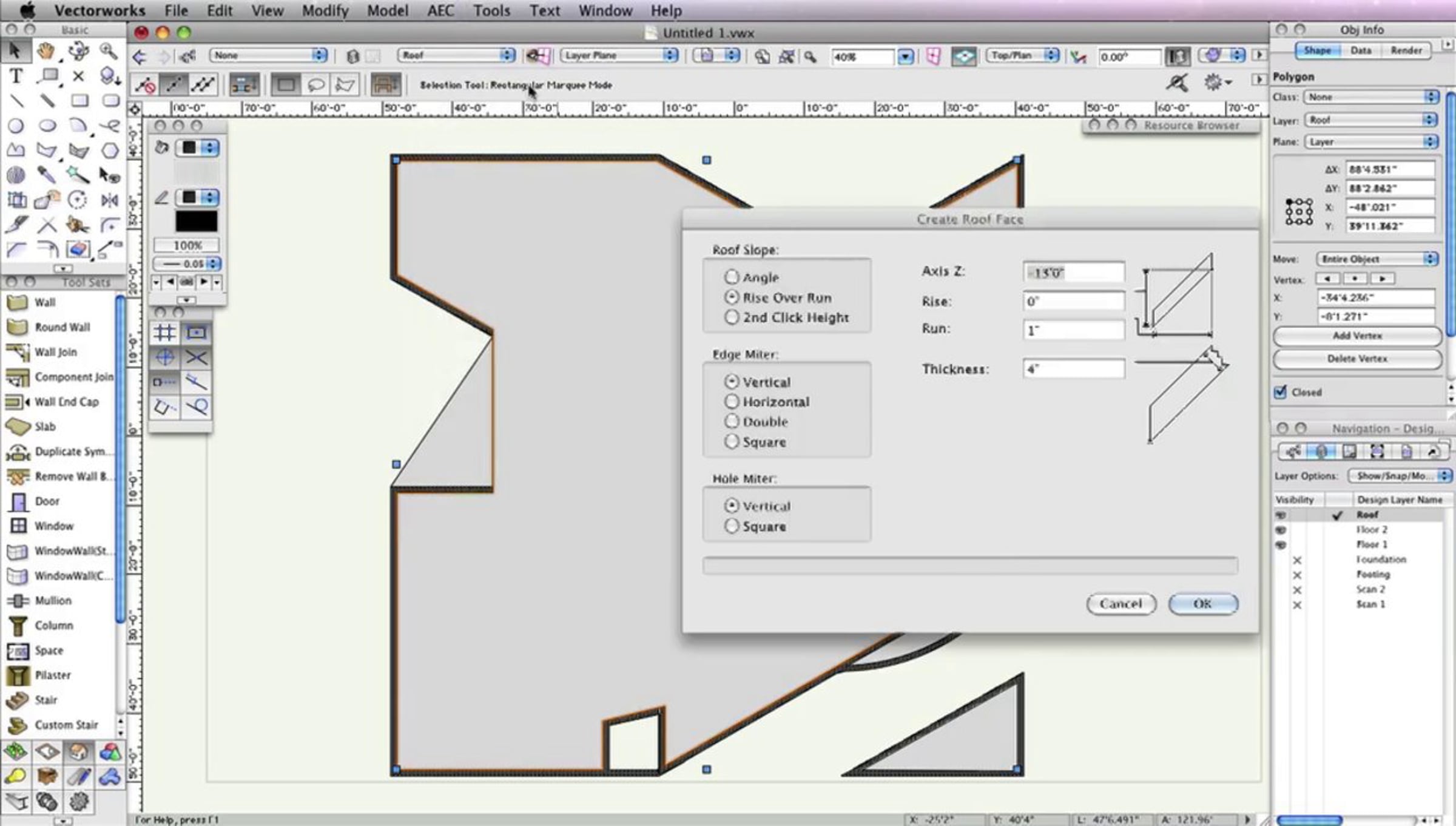The width and height of the screenshot is (1456, 826).
Task: Select the Column tool
Action: (x=53, y=625)
